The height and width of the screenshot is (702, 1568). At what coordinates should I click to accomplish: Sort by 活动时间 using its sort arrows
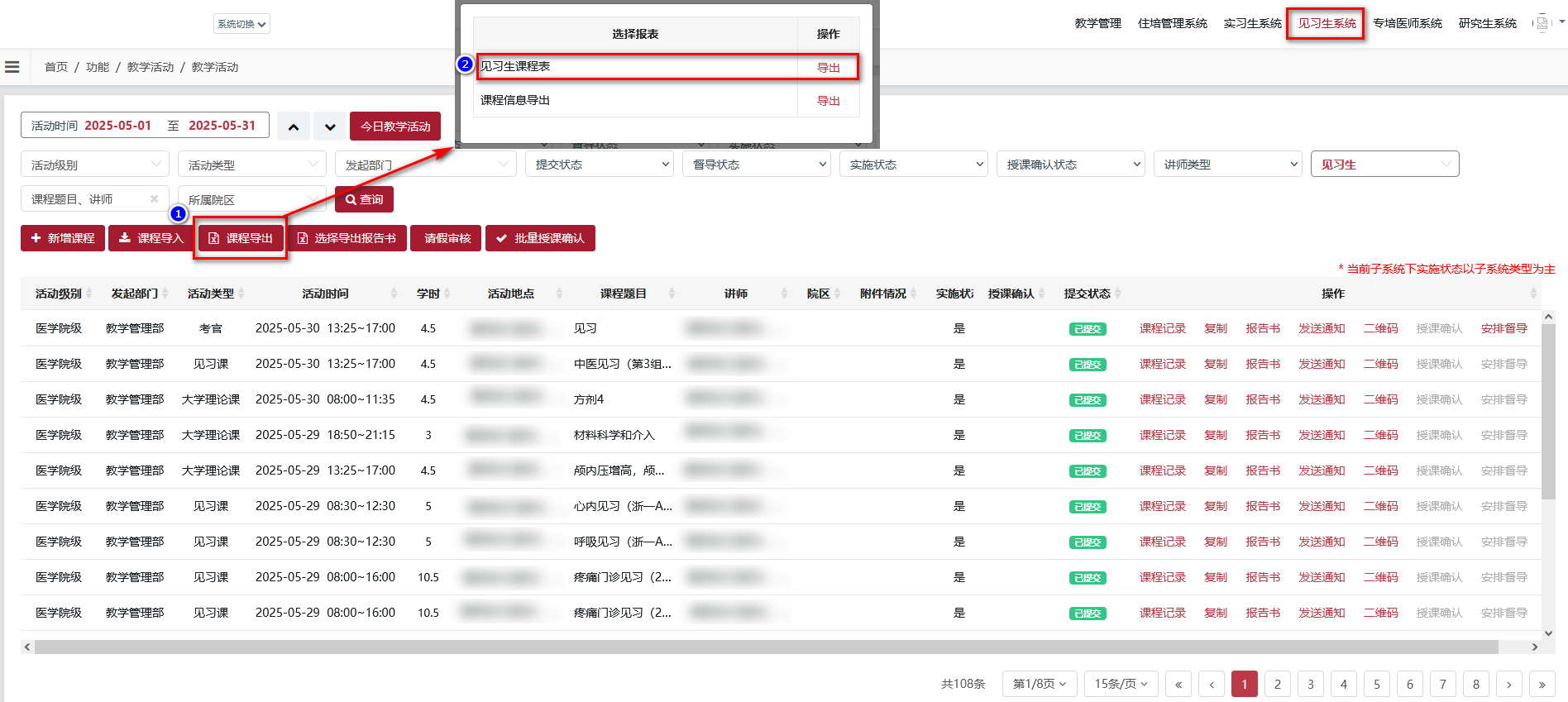click(394, 294)
